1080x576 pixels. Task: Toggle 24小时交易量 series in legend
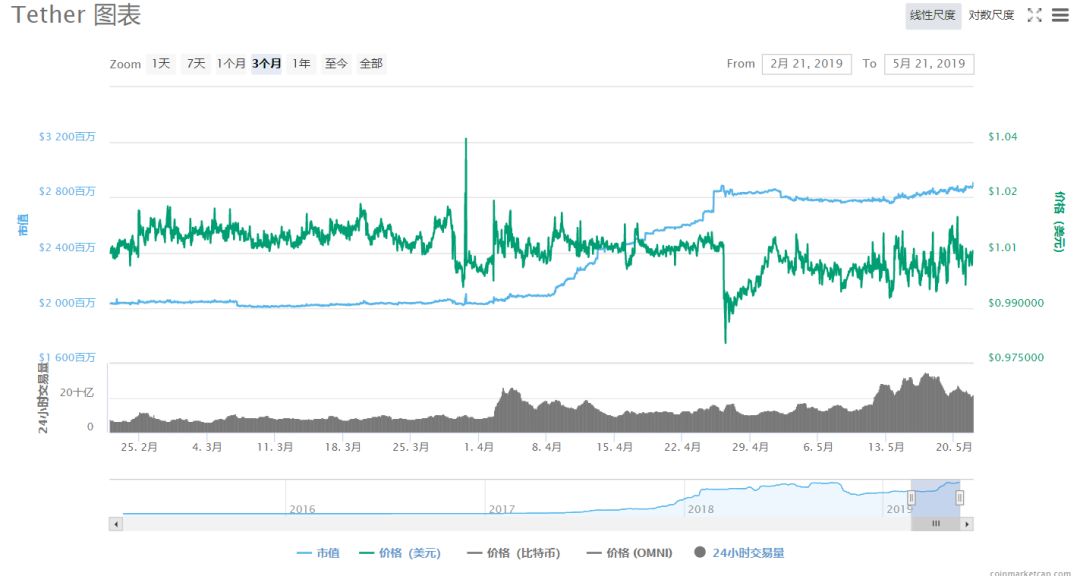740,553
